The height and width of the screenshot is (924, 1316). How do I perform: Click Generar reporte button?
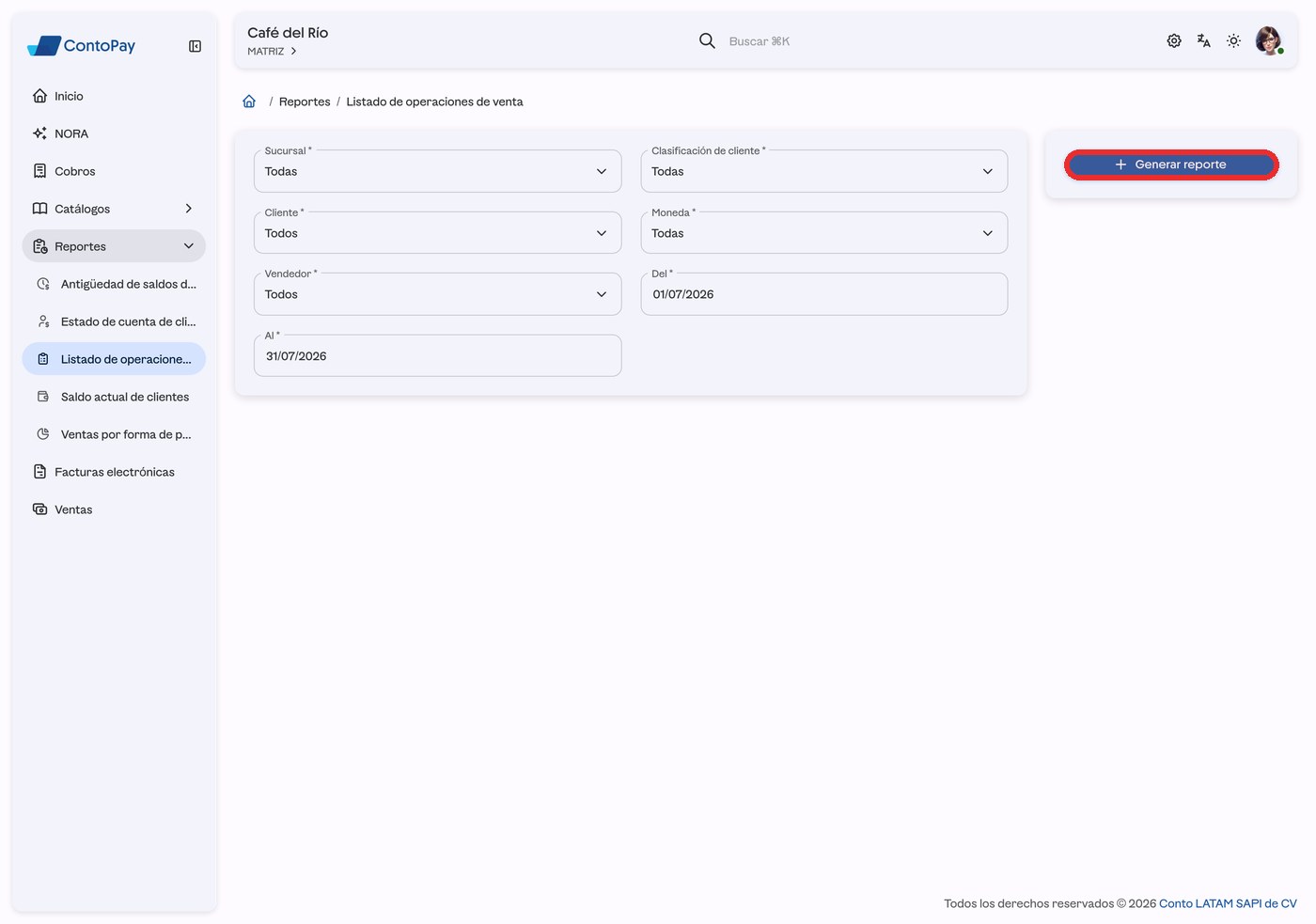1171,164
